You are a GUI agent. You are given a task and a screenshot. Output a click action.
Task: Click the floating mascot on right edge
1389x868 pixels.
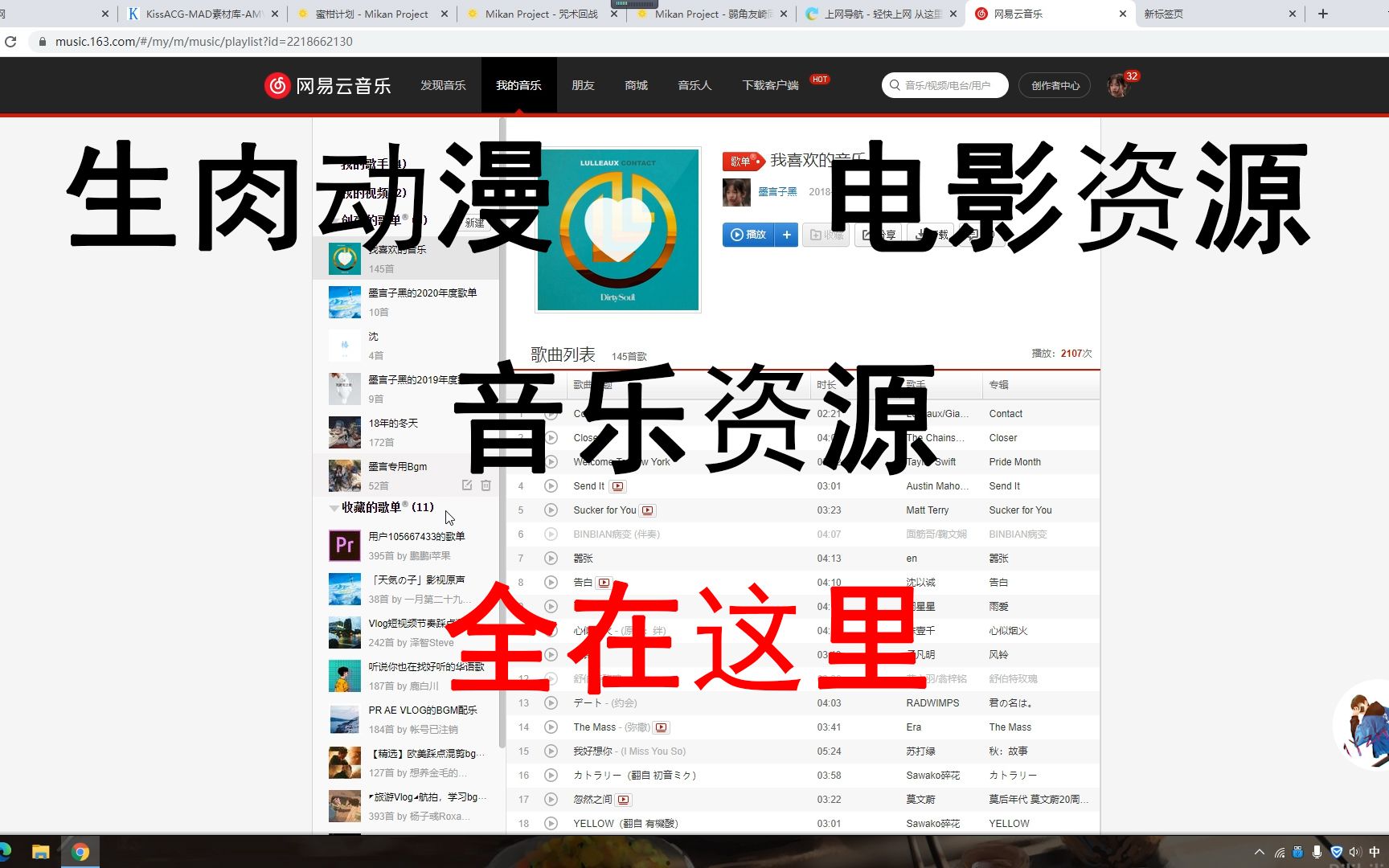click(1363, 726)
